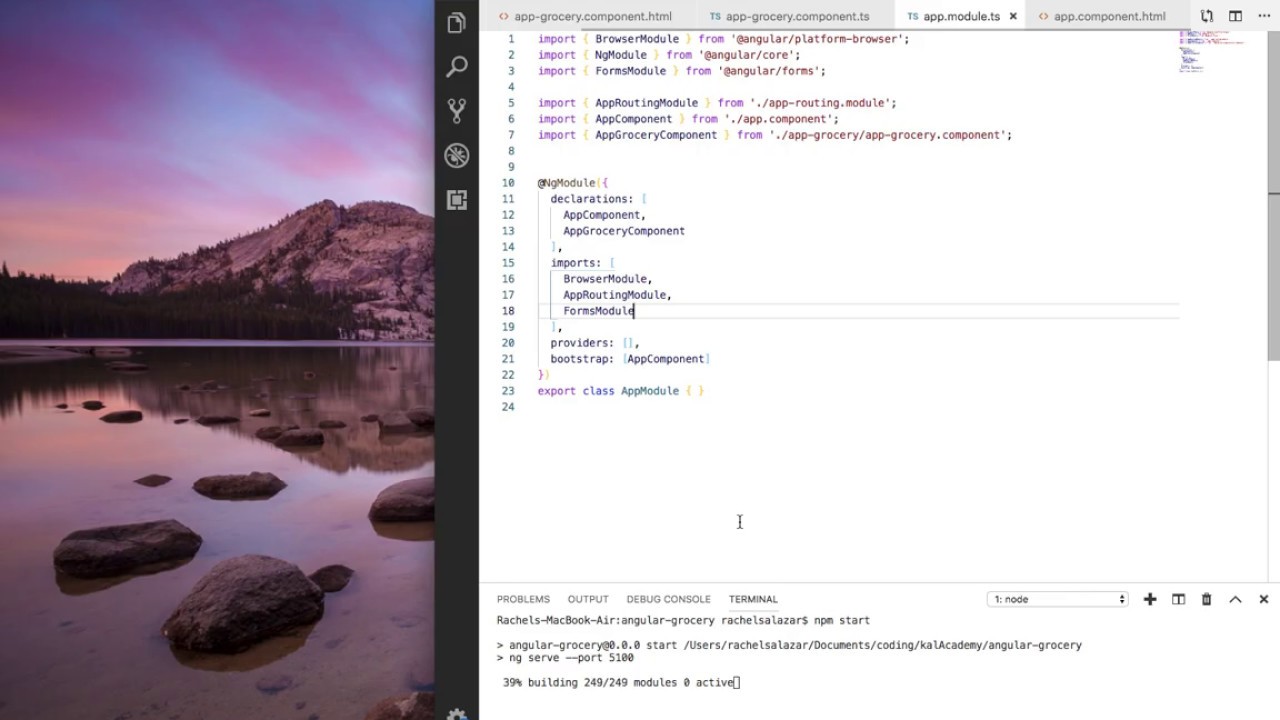Switch to app-grocery.component.html tab

(584, 16)
